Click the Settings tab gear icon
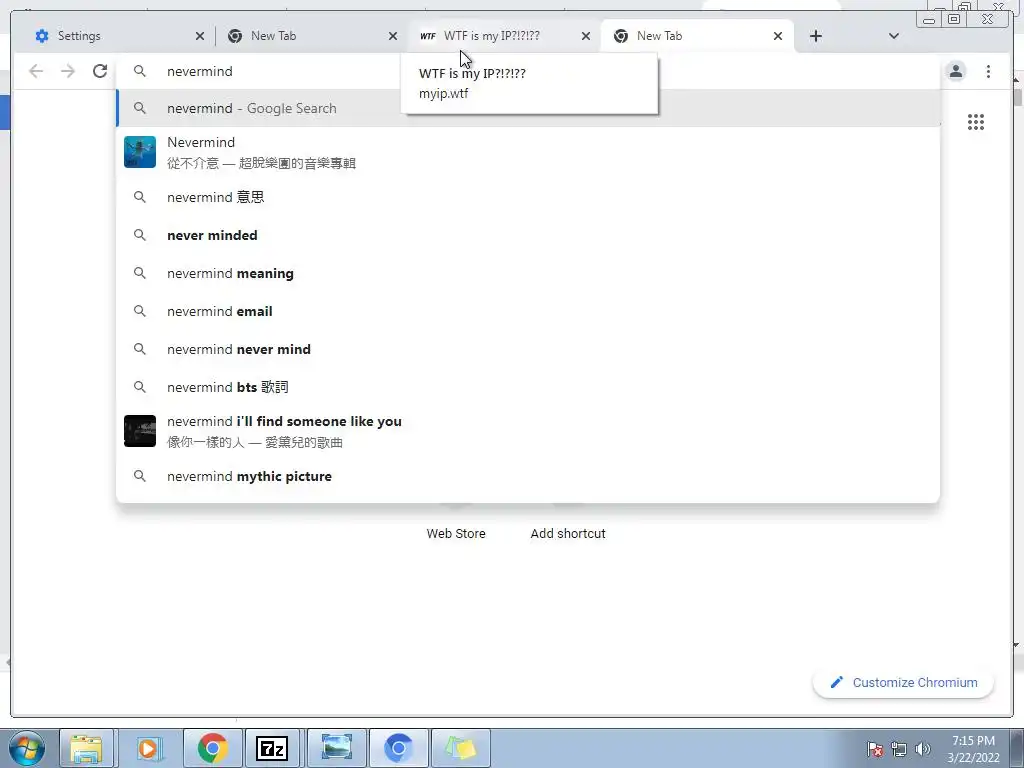This screenshot has height=768, width=1024. click(x=42, y=36)
